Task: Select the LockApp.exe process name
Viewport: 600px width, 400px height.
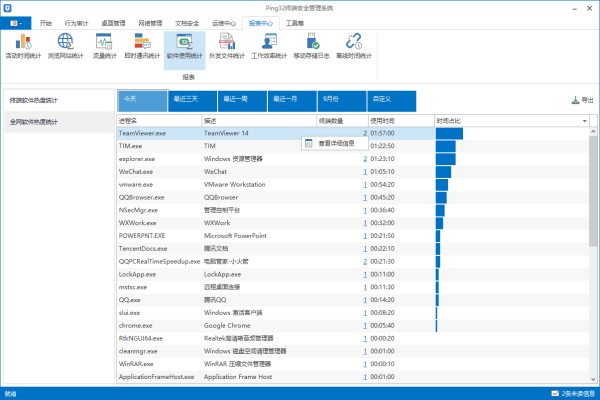Action: [137, 274]
